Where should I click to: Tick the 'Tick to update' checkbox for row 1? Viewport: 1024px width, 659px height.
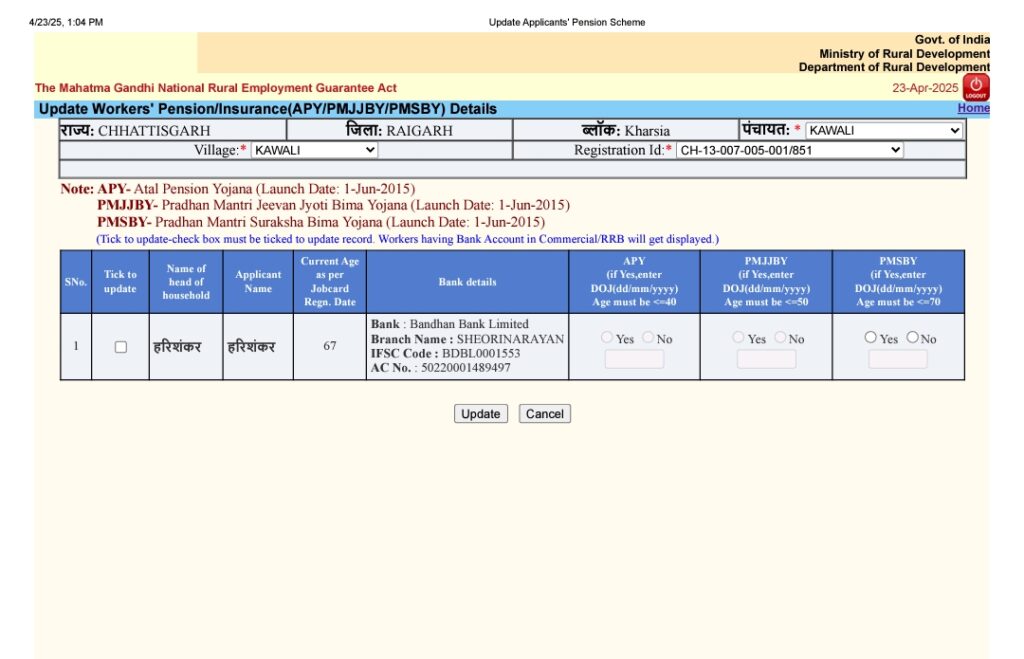click(x=121, y=347)
